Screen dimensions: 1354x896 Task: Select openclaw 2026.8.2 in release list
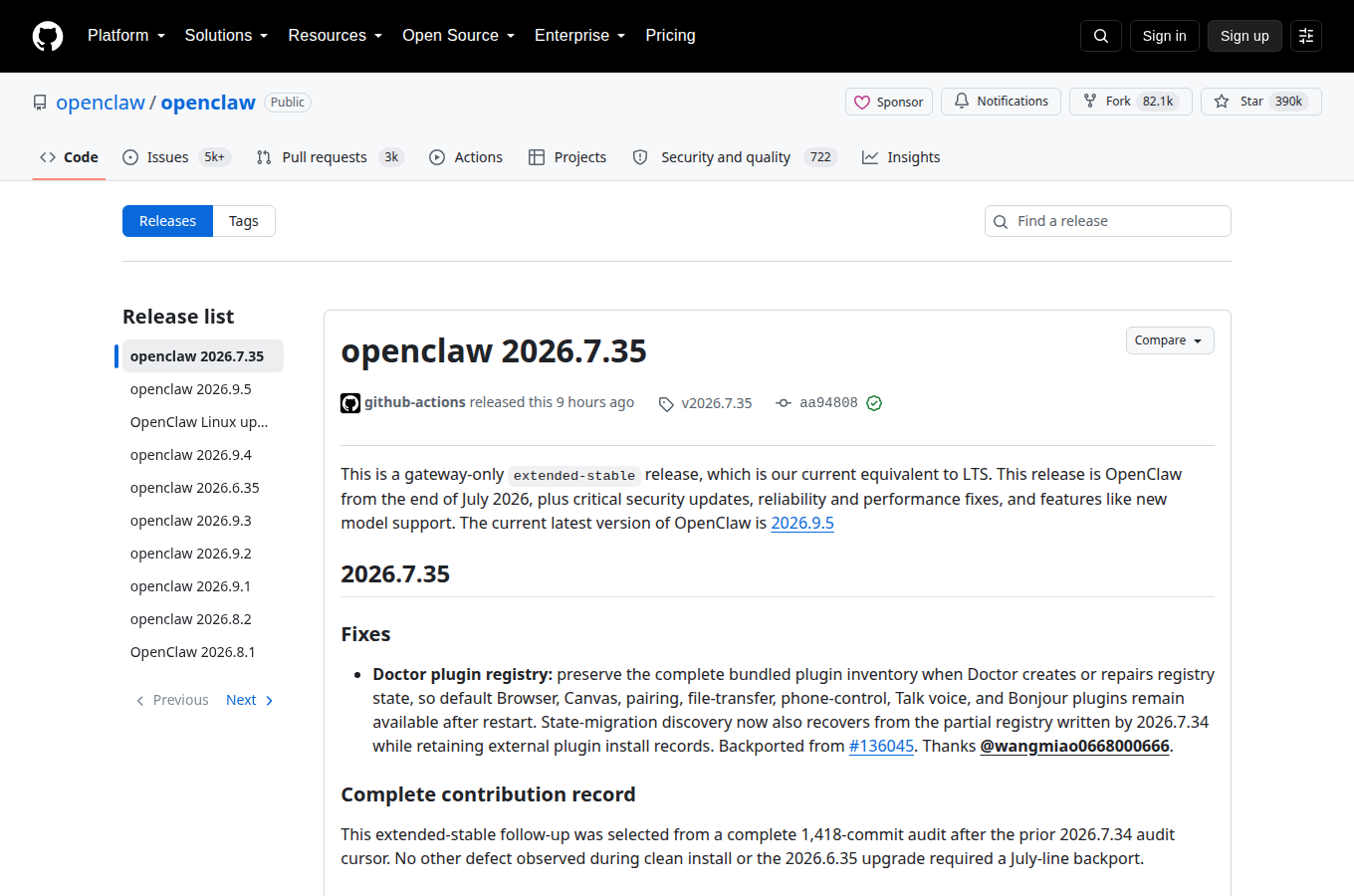[203, 619]
